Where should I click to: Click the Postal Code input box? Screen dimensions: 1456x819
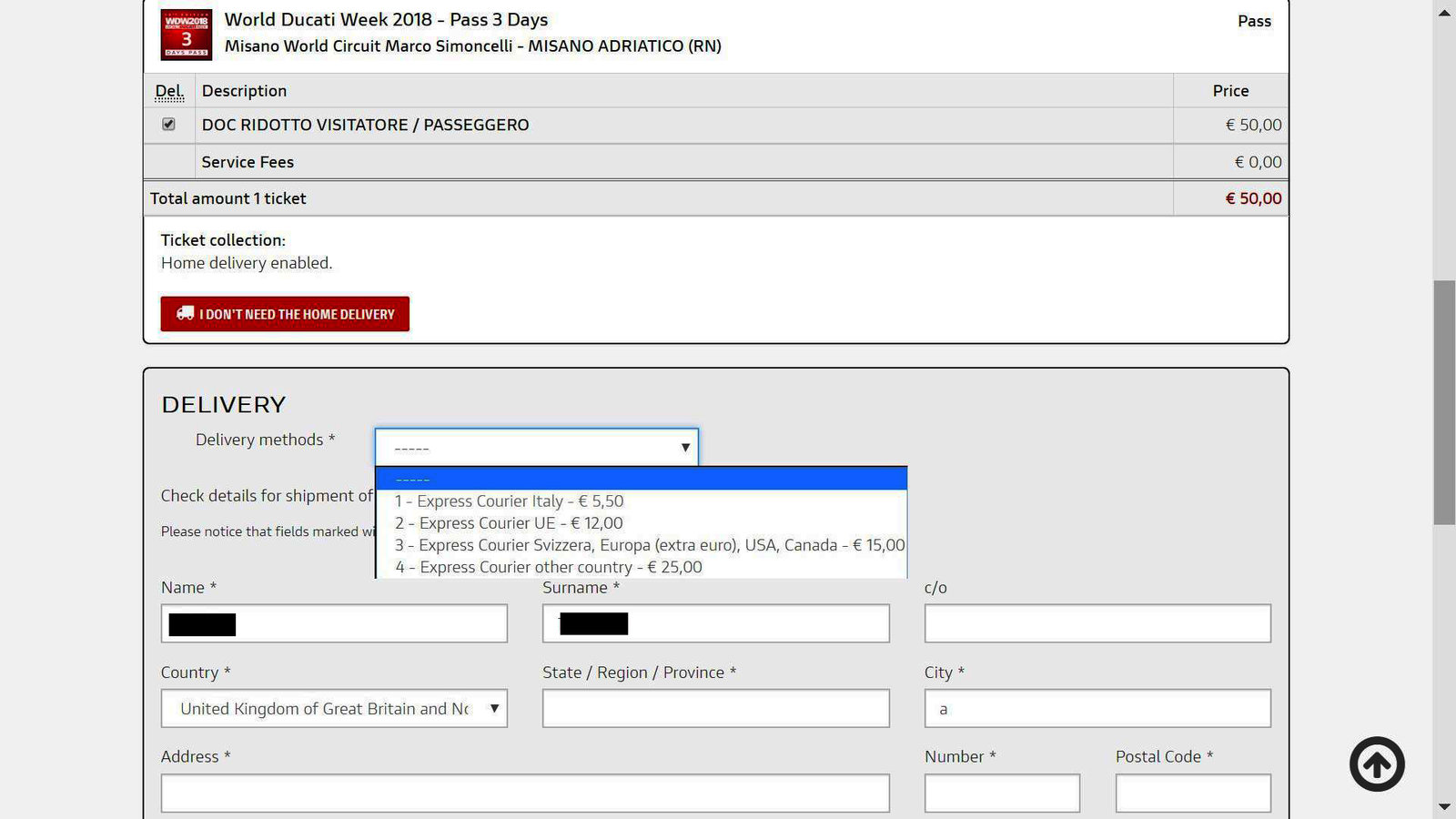point(1192,794)
